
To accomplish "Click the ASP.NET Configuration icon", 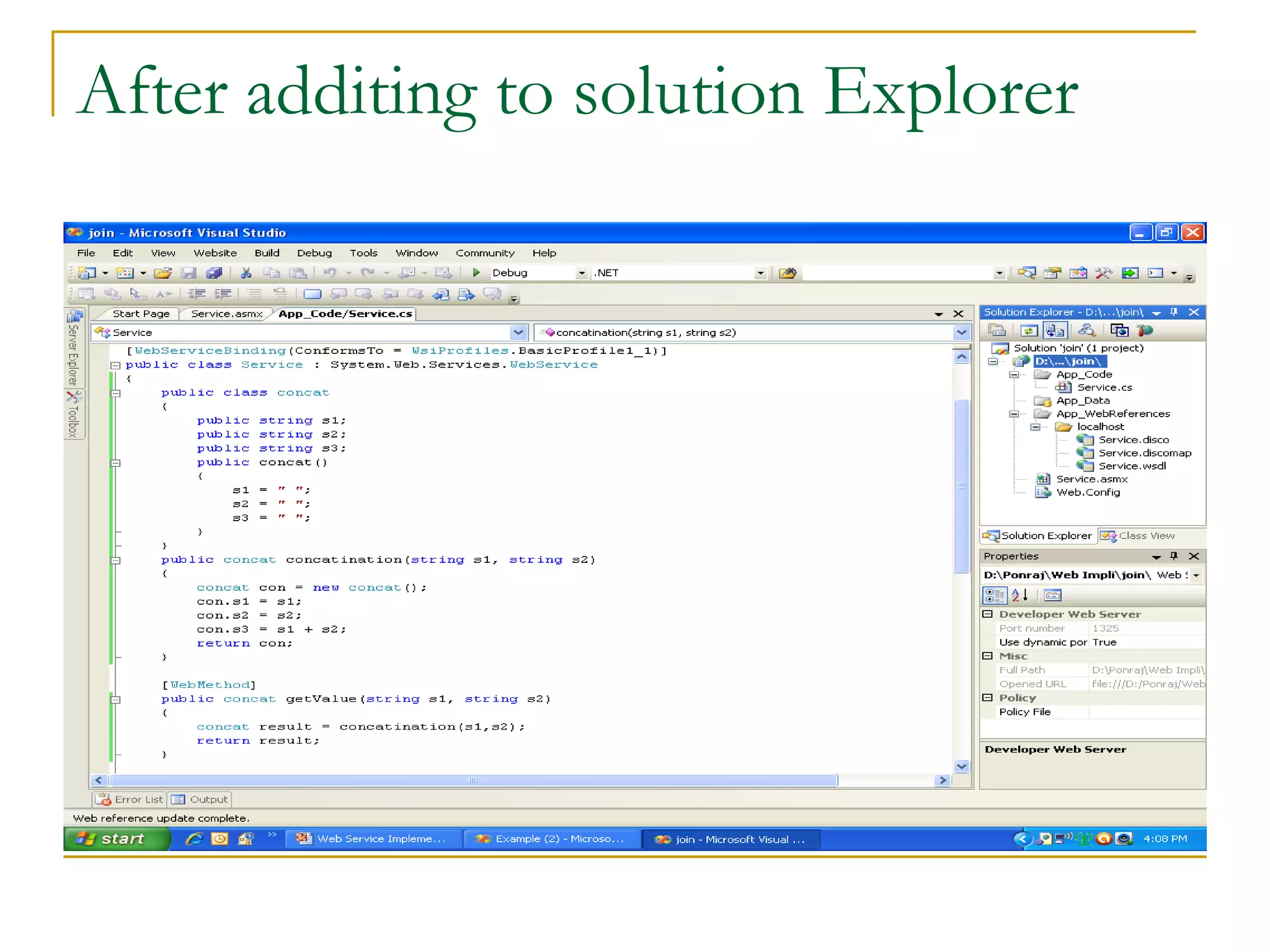I will click(x=1145, y=330).
